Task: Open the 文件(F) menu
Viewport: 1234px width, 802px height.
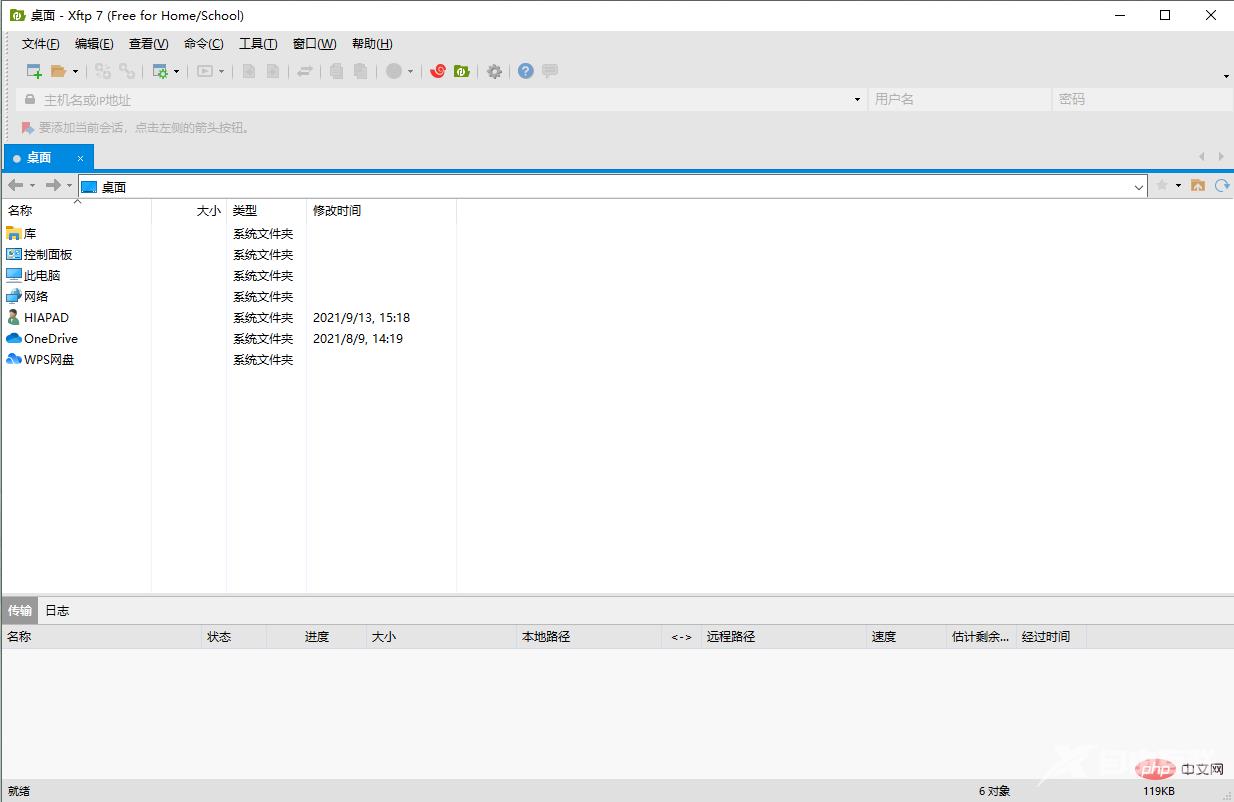Action: click(40, 44)
